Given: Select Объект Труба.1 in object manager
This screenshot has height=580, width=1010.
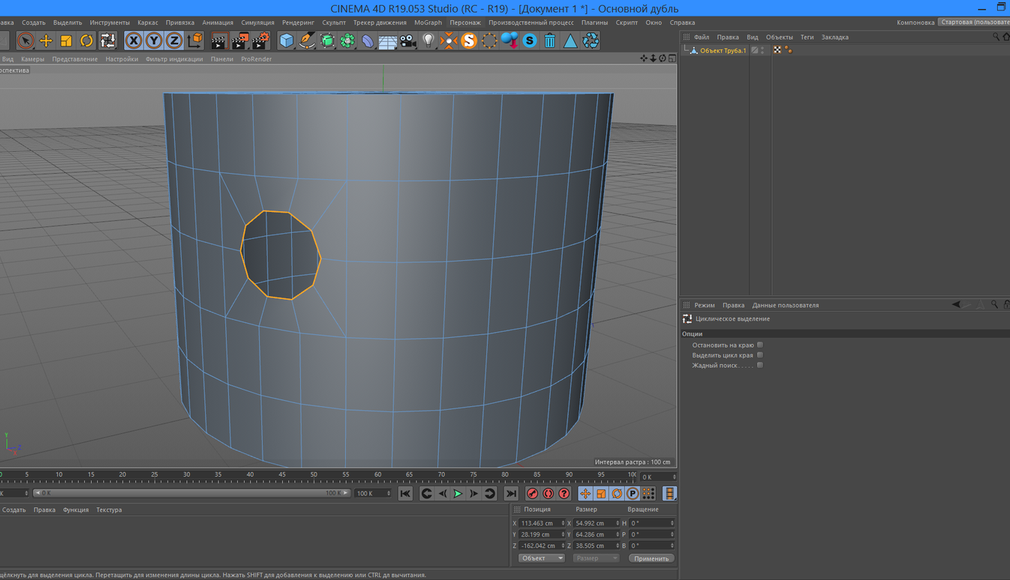Looking at the screenshot, I should pyautogui.click(x=723, y=50).
